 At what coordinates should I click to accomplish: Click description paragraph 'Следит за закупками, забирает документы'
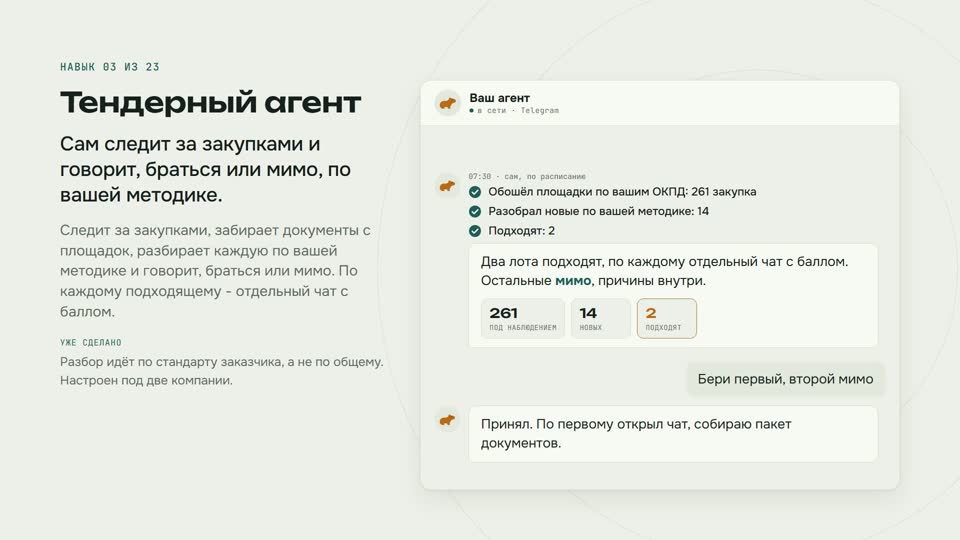click(216, 271)
